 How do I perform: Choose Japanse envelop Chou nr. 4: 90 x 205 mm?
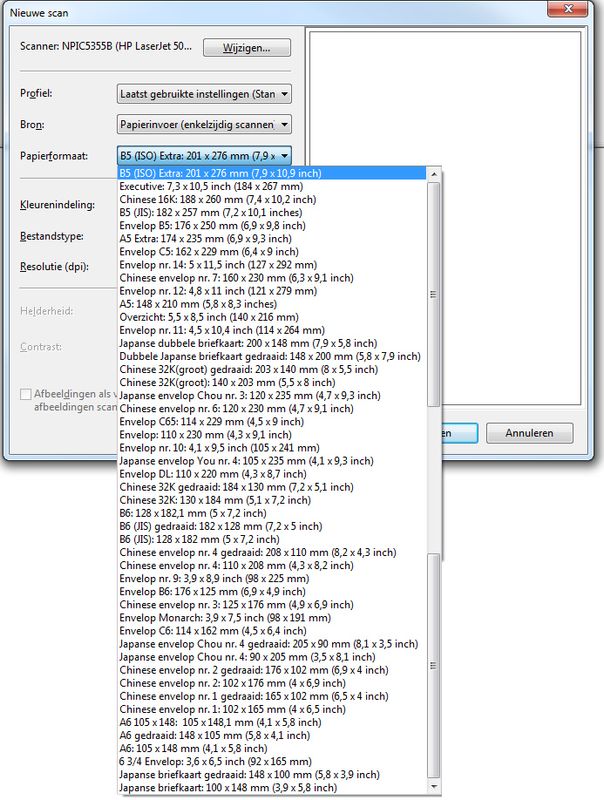(x=272, y=657)
